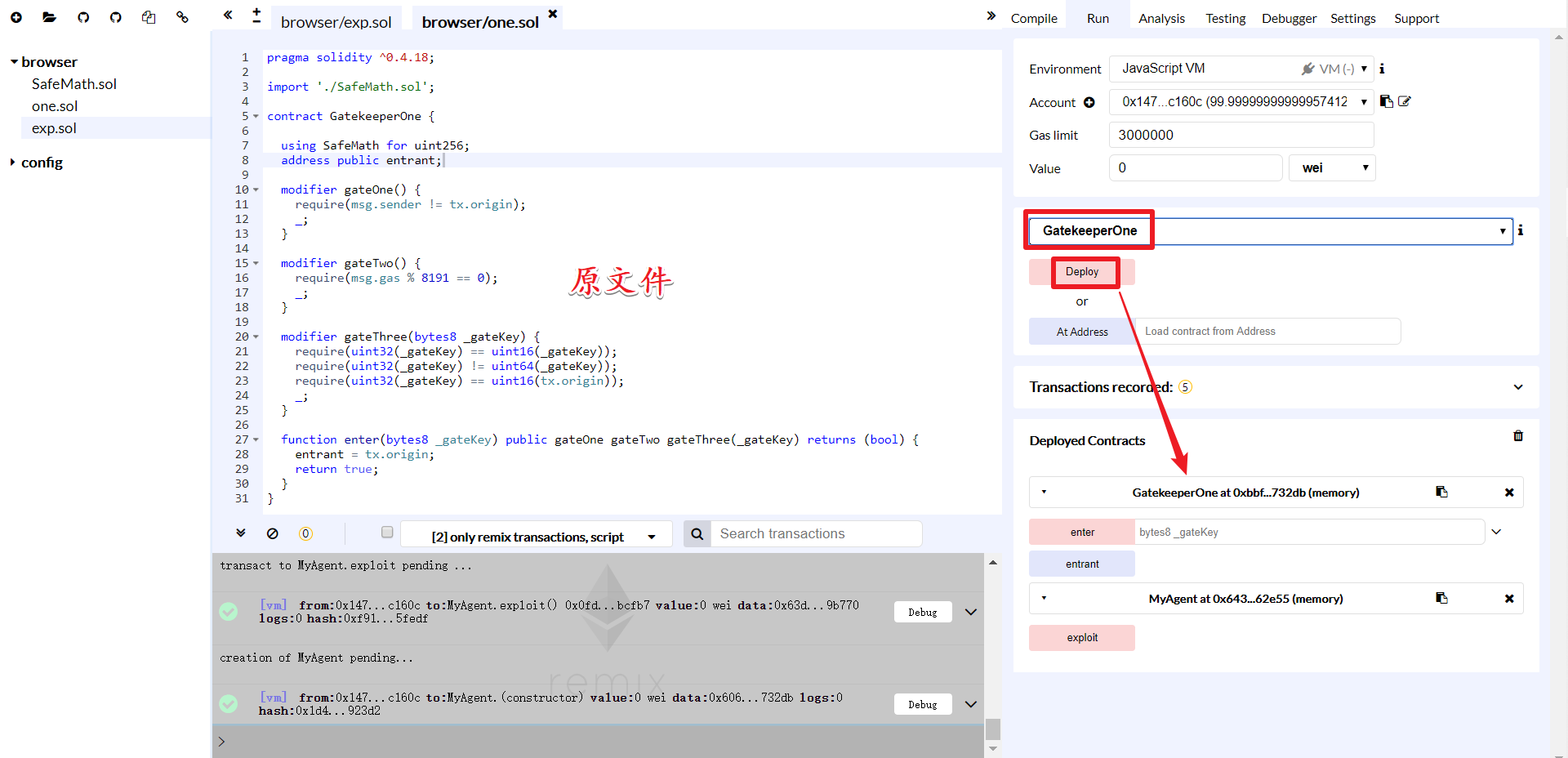1568x758 pixels.
Task: Connect to localhost link icon
Action: (x=182, y=17)
